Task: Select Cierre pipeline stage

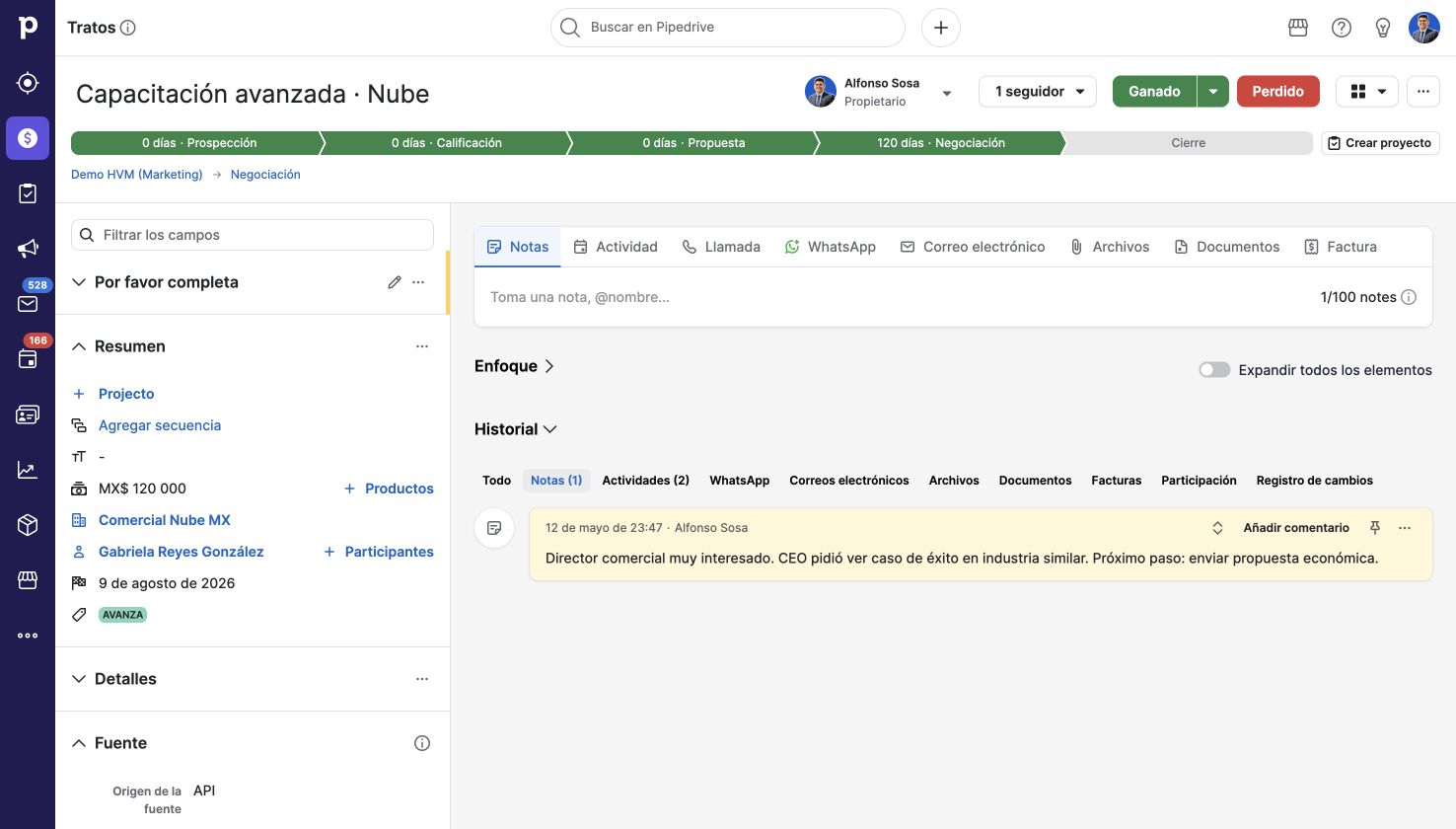Action: (1188, 143)
